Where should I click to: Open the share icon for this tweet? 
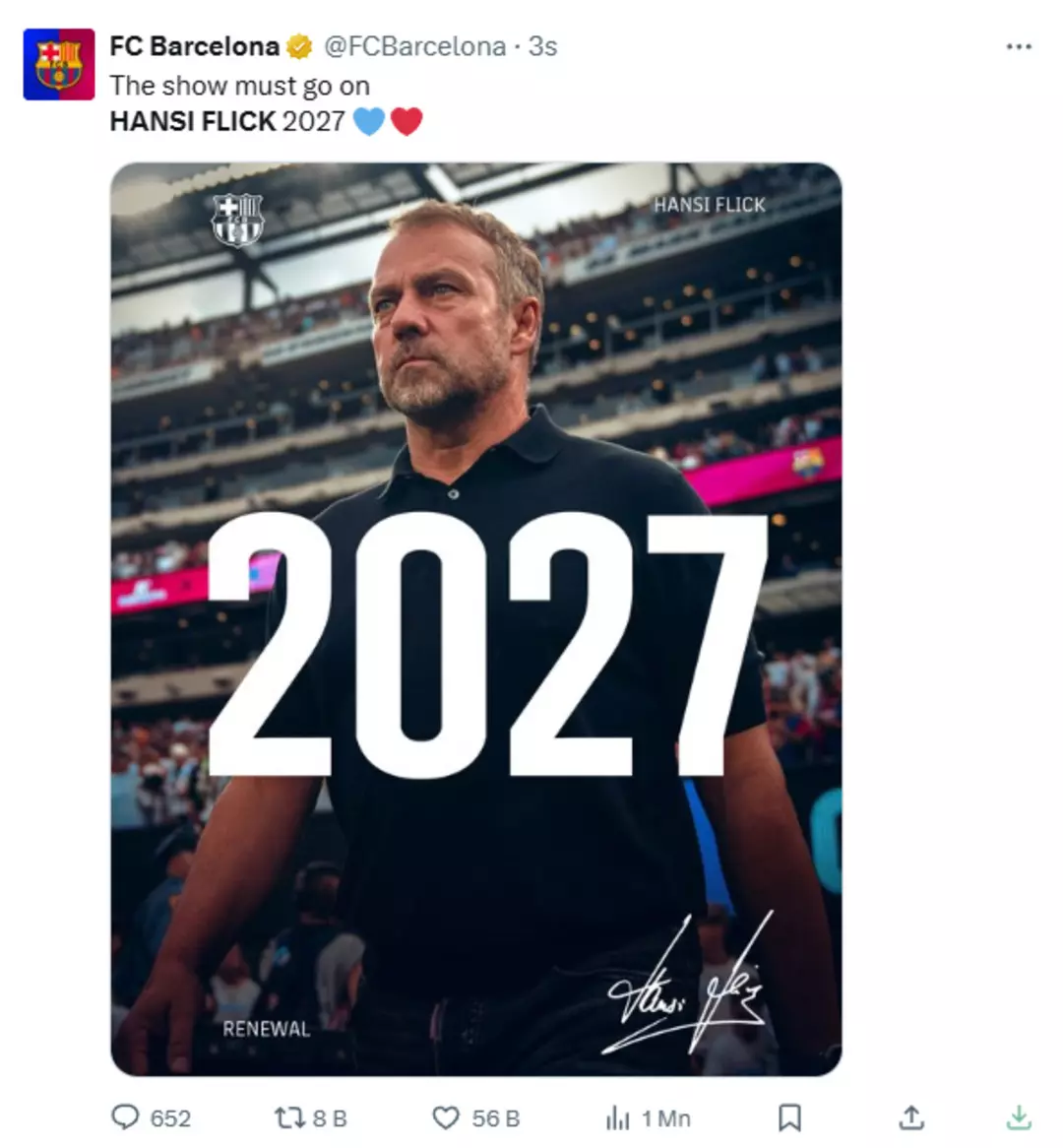coord(910,1117)
